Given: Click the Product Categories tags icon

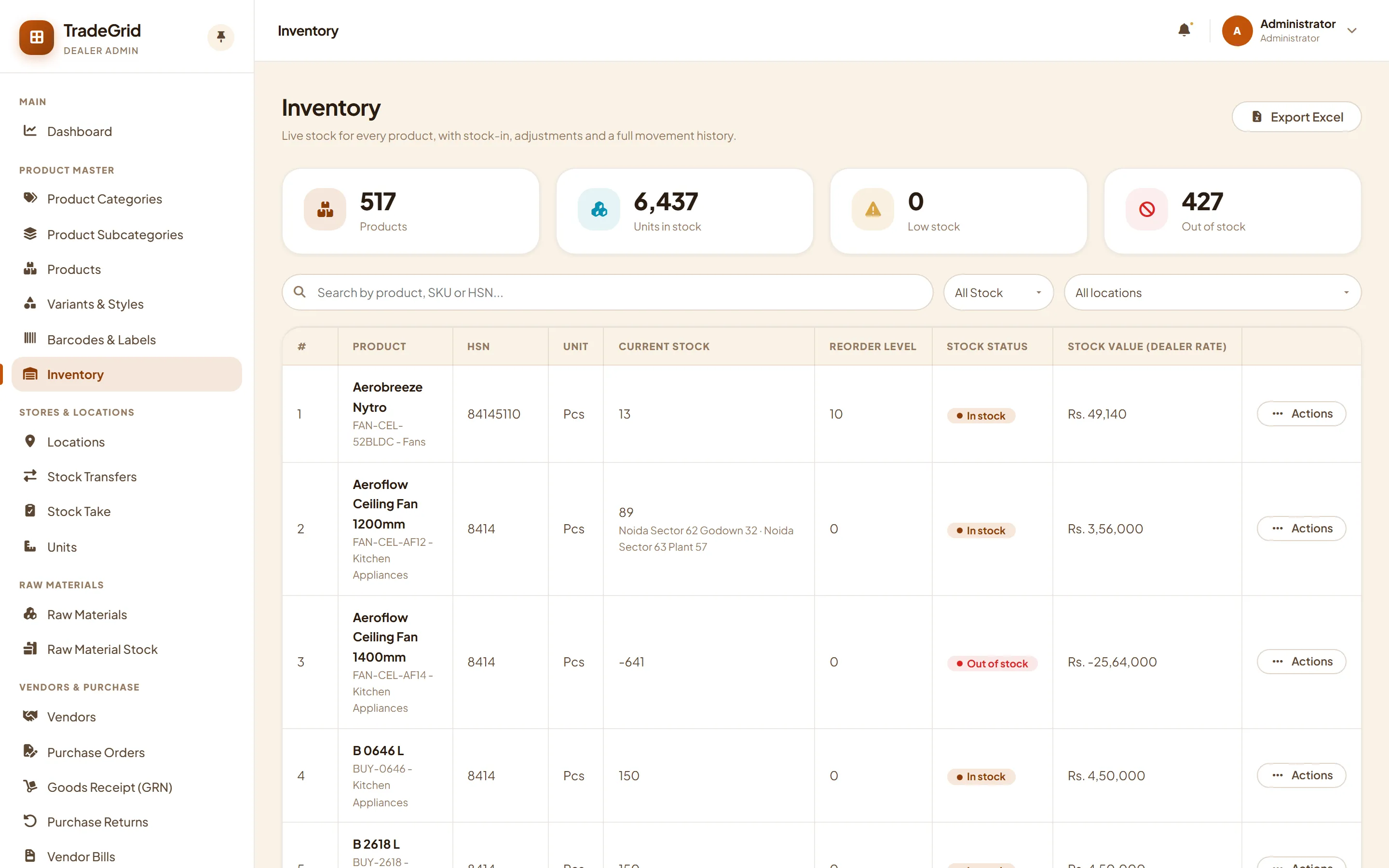Looking at the screenshot, I should 30,198.
